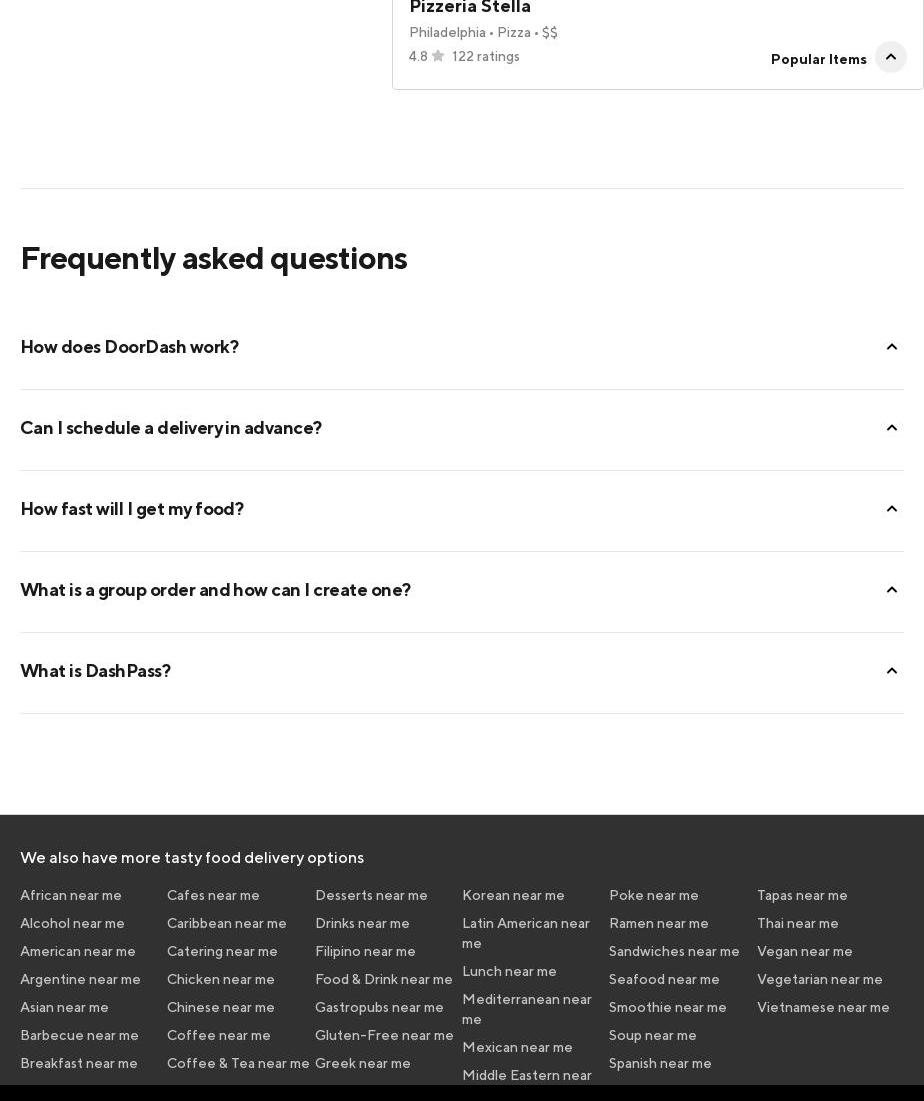Expand "Can I schedule a delivery in advance?"
Image resolution: width=924 pixels, height=1101 pixels.
point(891,428)
